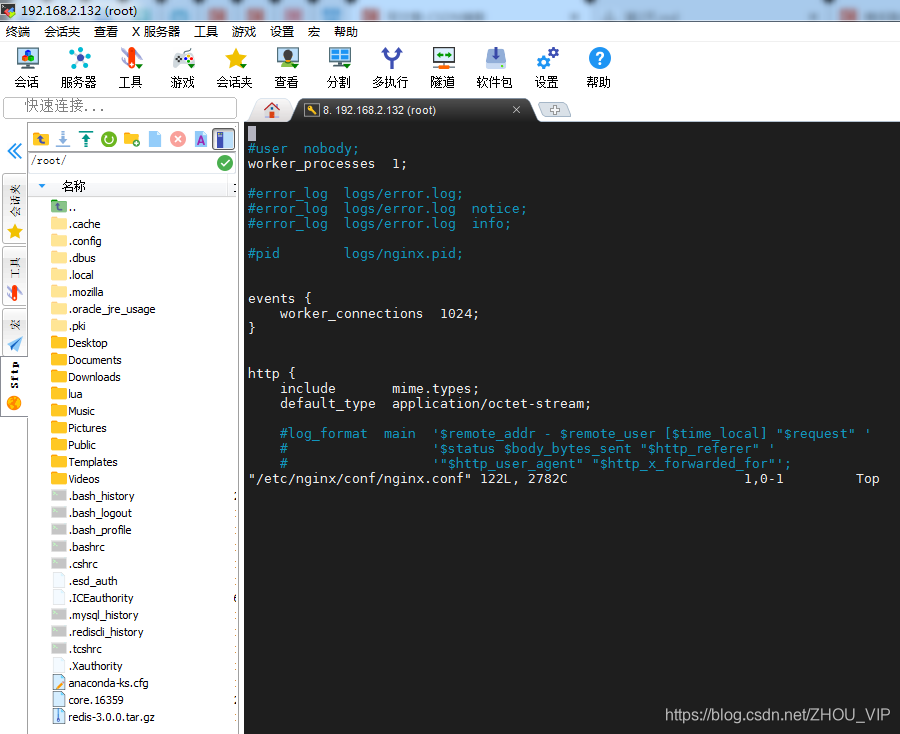Select the .bashrc file
Screen dimensions: 900x734
[x=79, y=547]
